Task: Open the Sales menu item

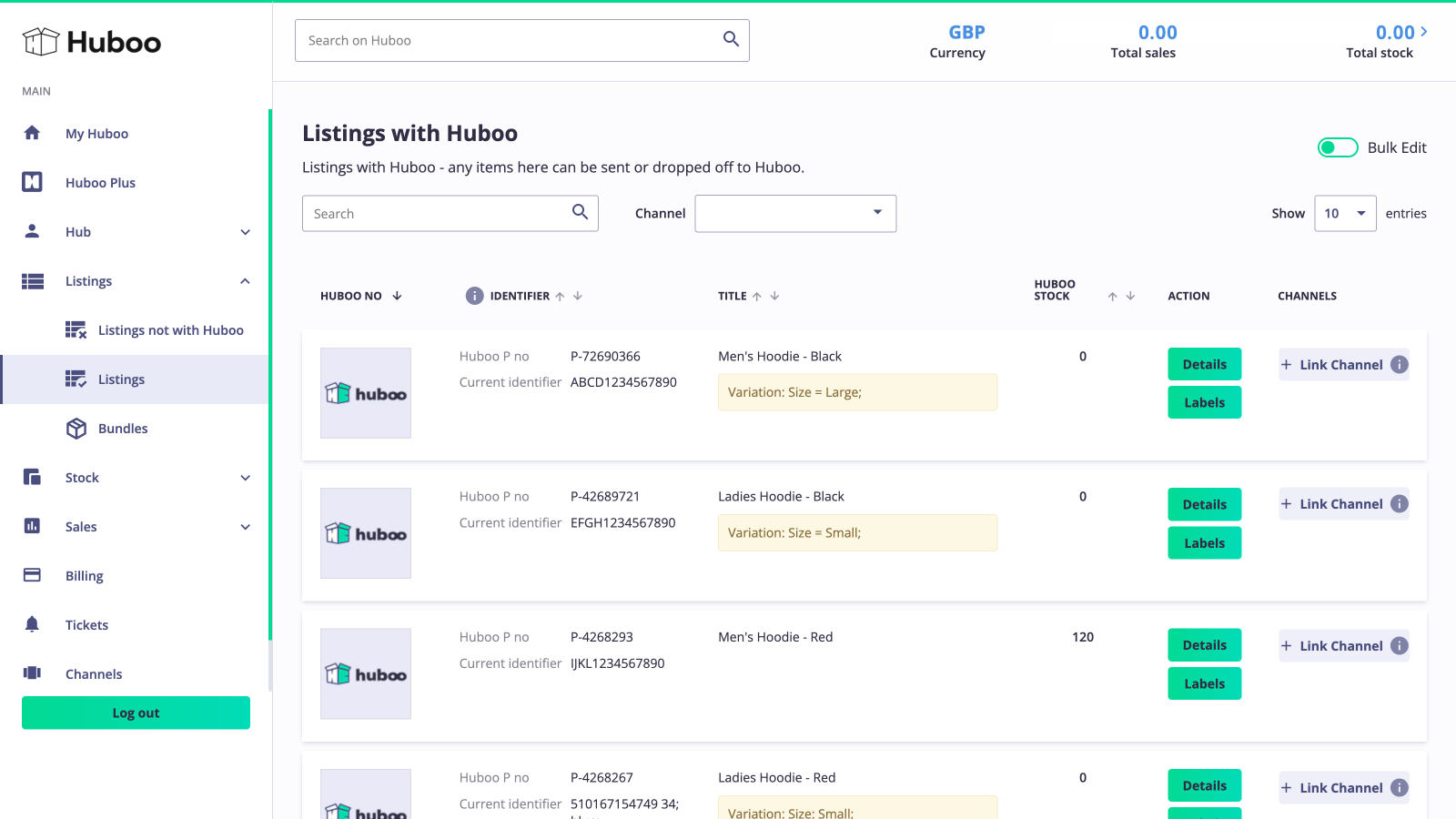Action: [x=81, y=526]
